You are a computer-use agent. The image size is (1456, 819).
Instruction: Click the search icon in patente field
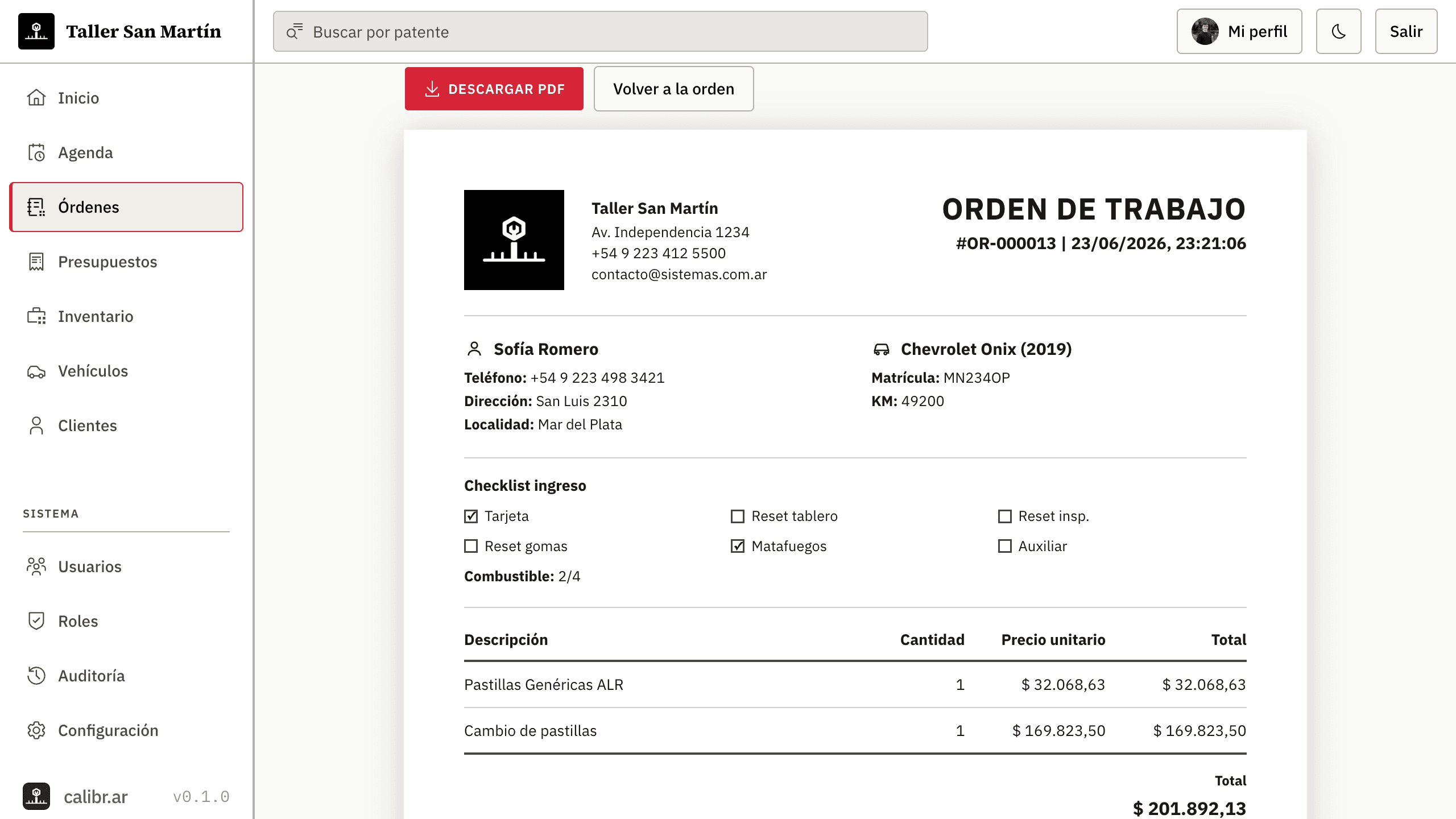point(294,32)
